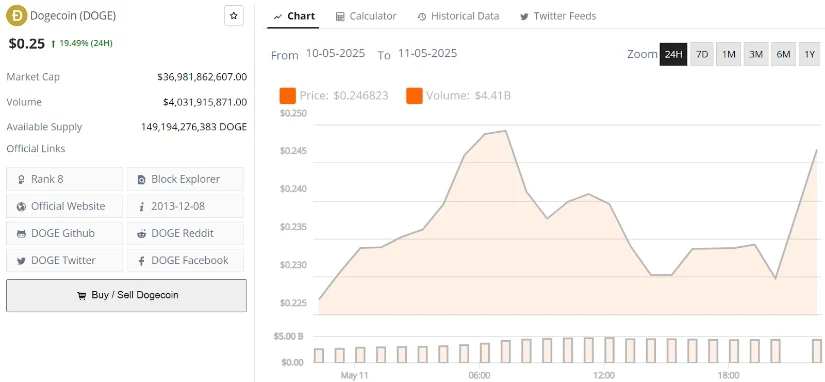Edit the From date 10-05-2025 field
This screenshot has width=825, height=382.
(x=335, y=53)
